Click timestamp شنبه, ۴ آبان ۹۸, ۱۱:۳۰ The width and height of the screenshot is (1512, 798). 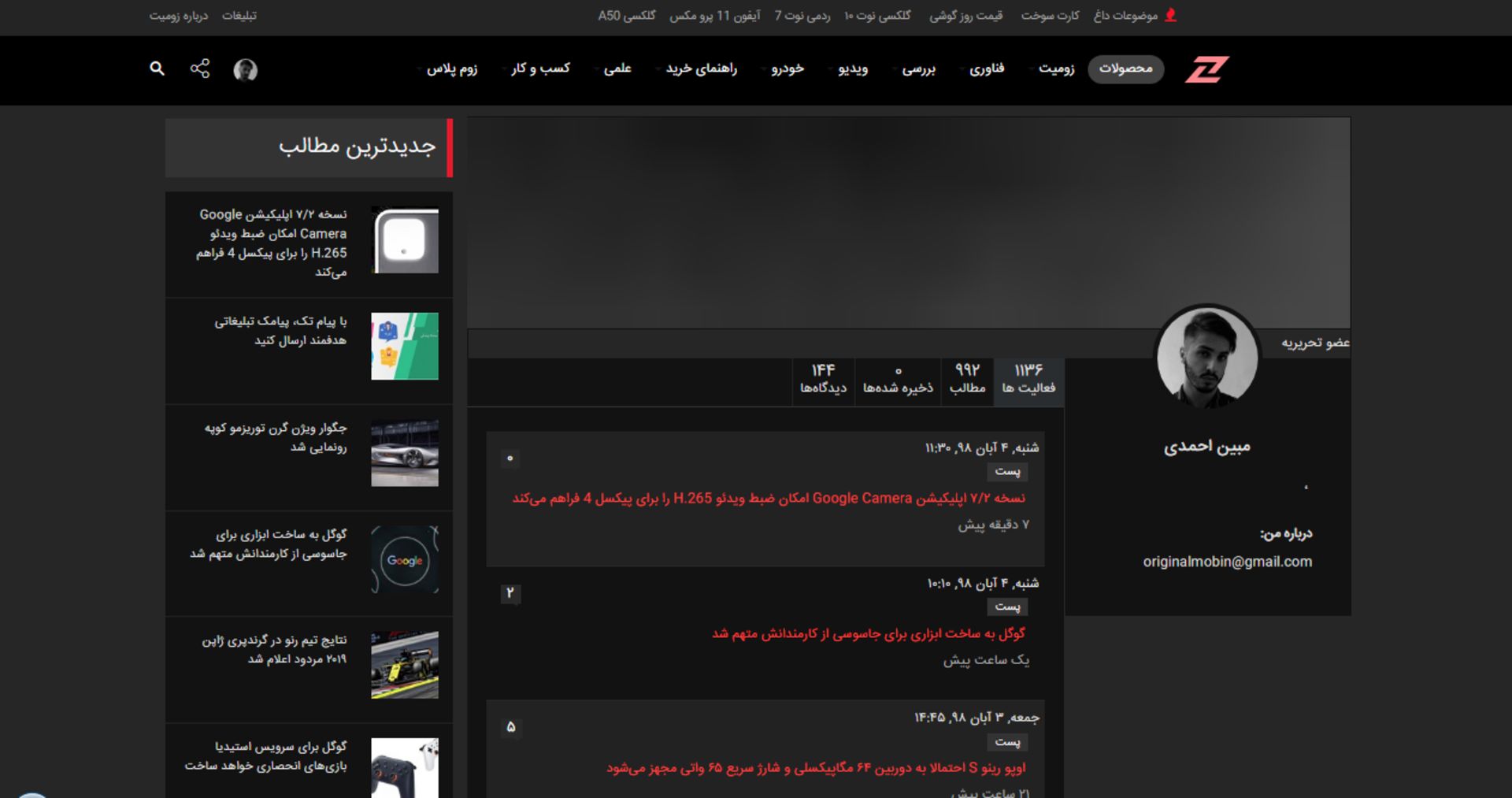click(982, 448)
